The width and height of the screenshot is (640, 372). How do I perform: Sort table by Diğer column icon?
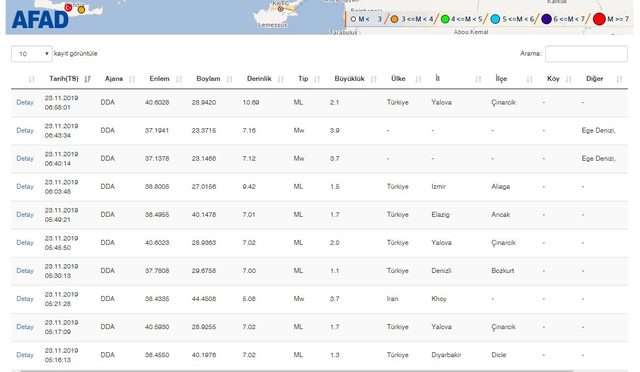[619, 79]
